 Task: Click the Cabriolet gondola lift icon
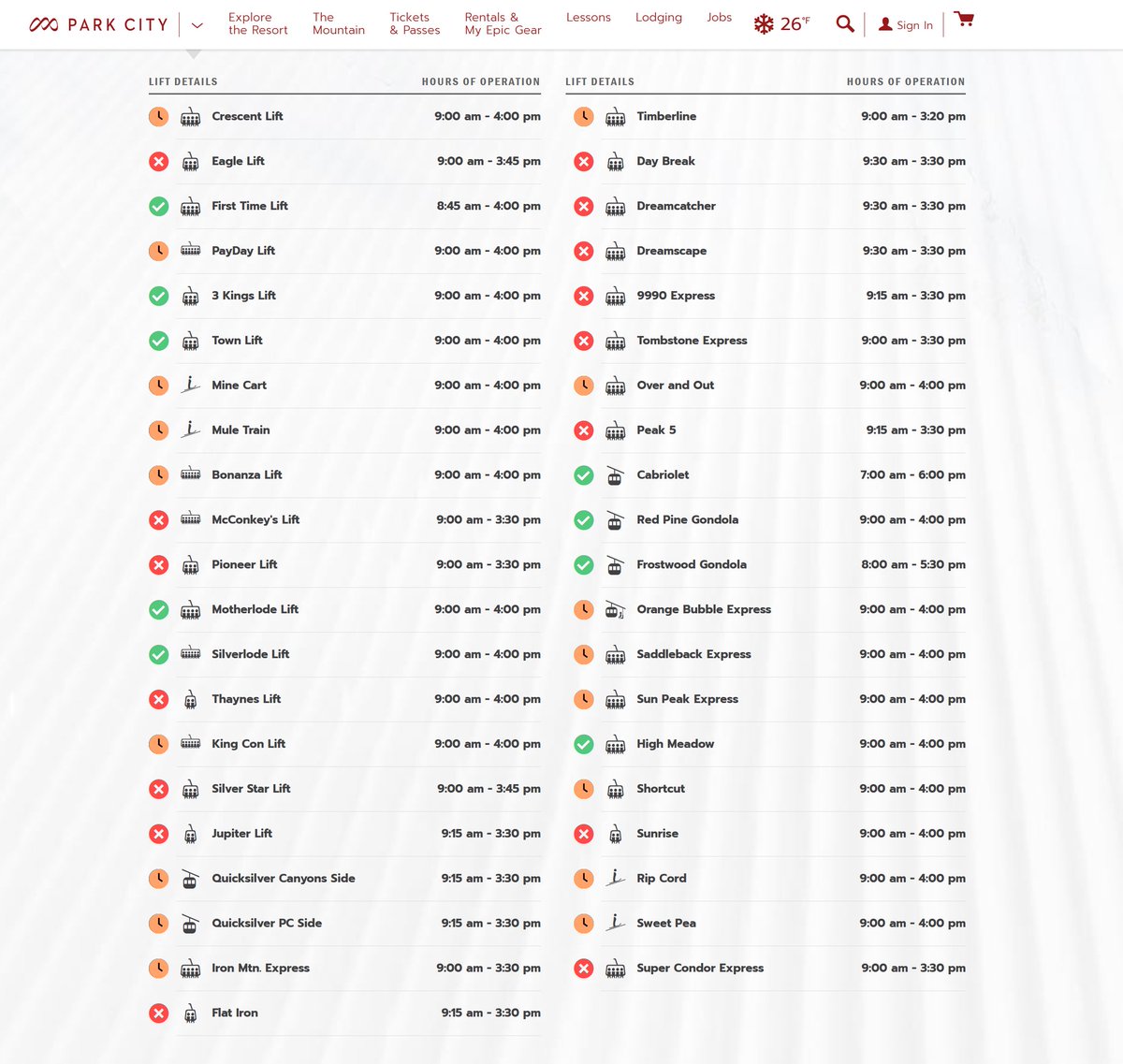[615, 474]
